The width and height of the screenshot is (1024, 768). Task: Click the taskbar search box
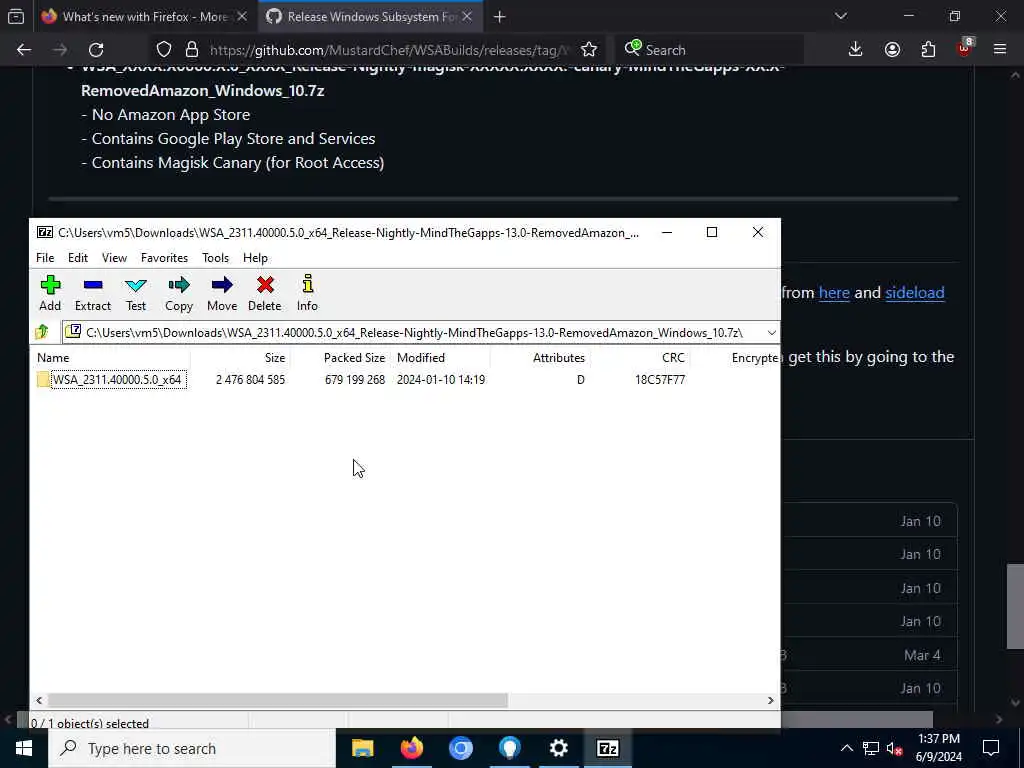[x=192, y=748]
